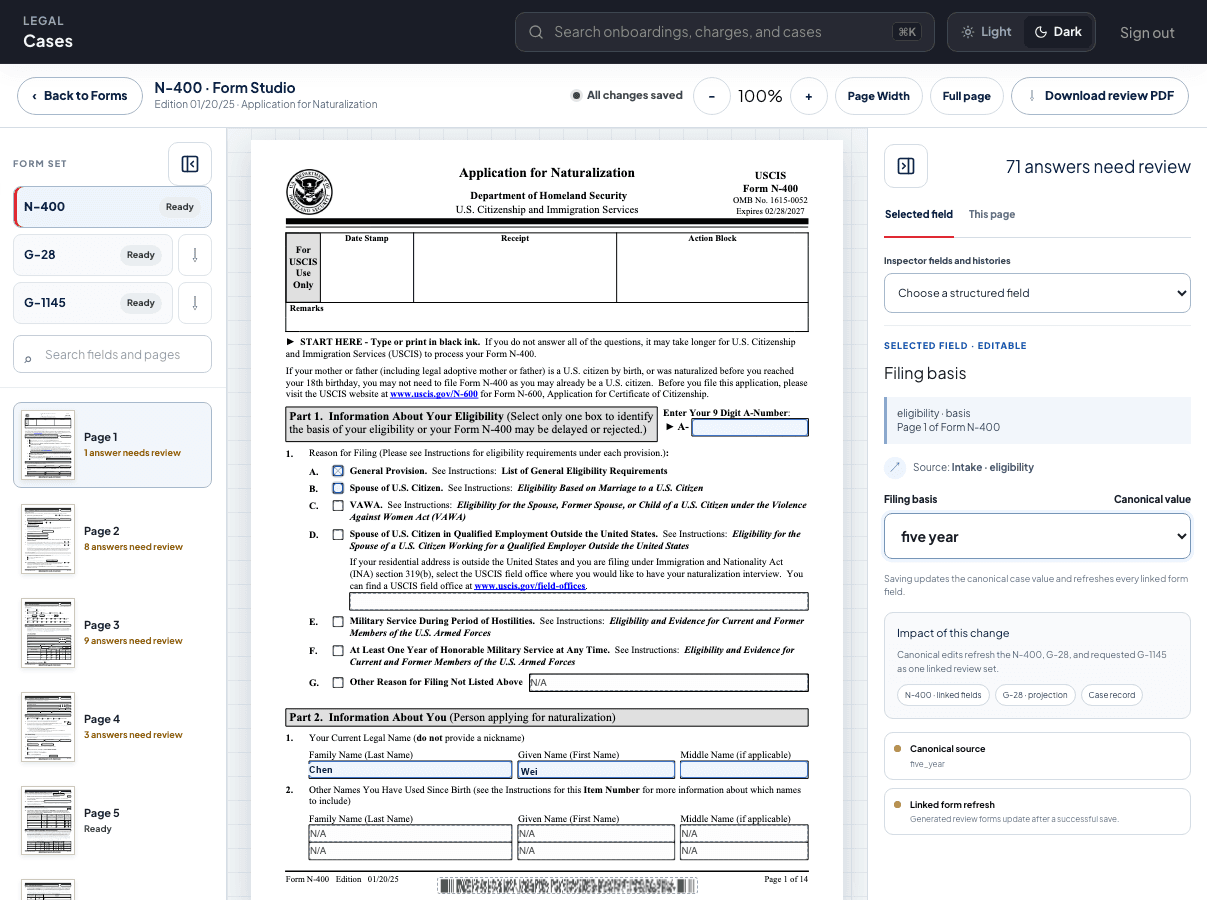1207x900 pixels.
Task: Download the G-1145 form icon
Action: 195,303
